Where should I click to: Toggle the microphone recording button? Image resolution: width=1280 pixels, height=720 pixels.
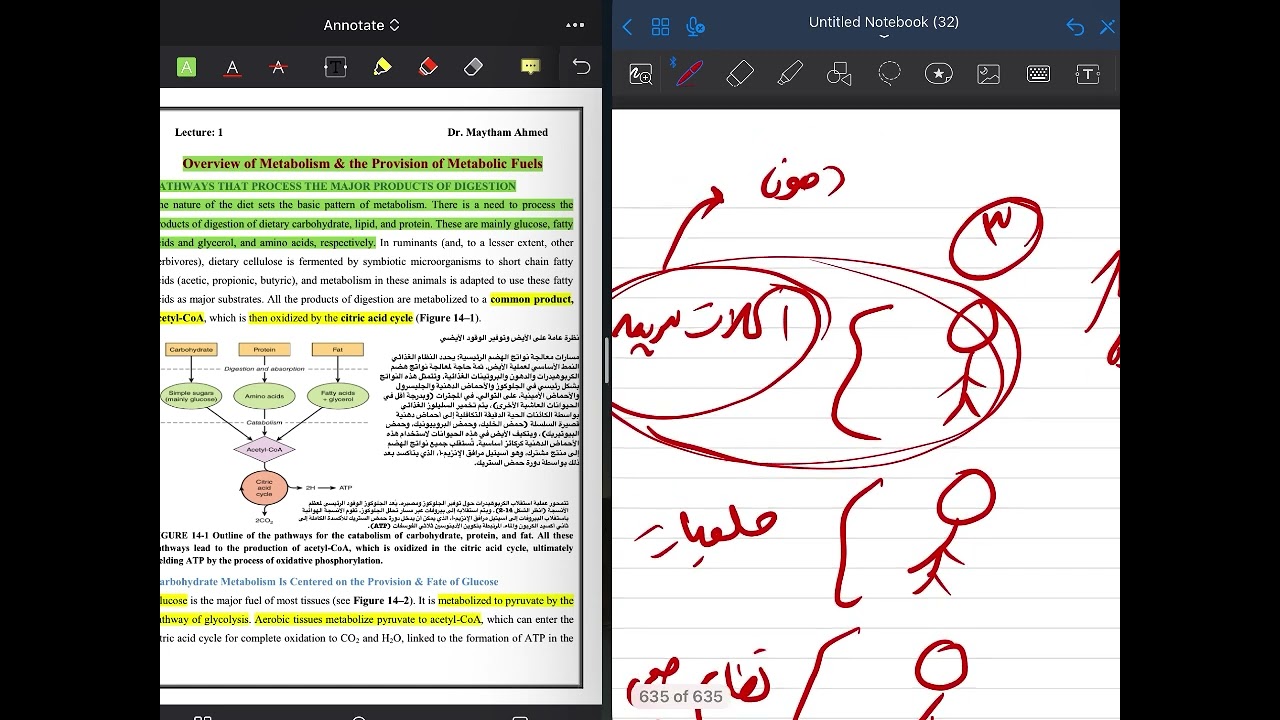[x=696, y=27]
